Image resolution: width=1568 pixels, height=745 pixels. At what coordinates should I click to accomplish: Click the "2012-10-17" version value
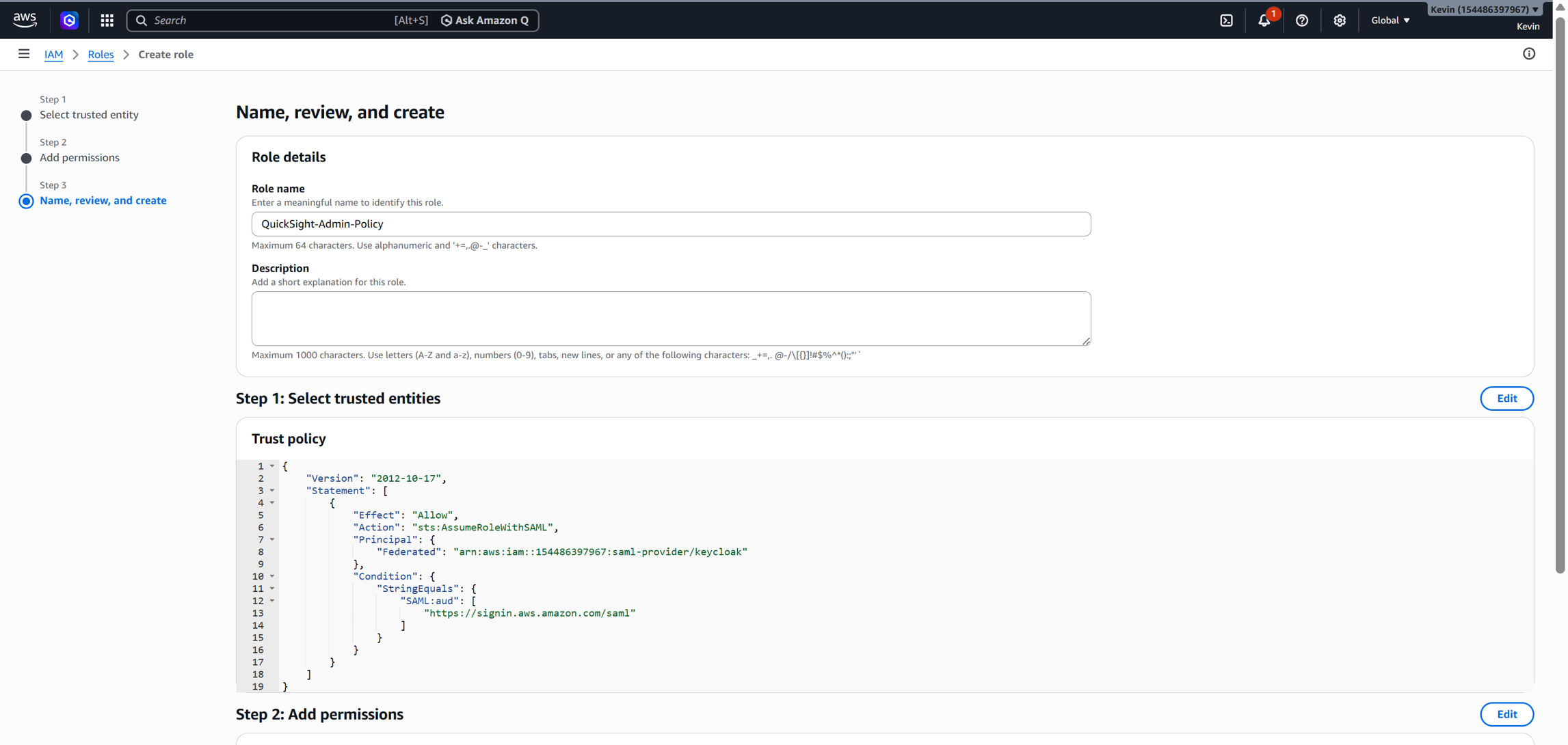point(406,478)
